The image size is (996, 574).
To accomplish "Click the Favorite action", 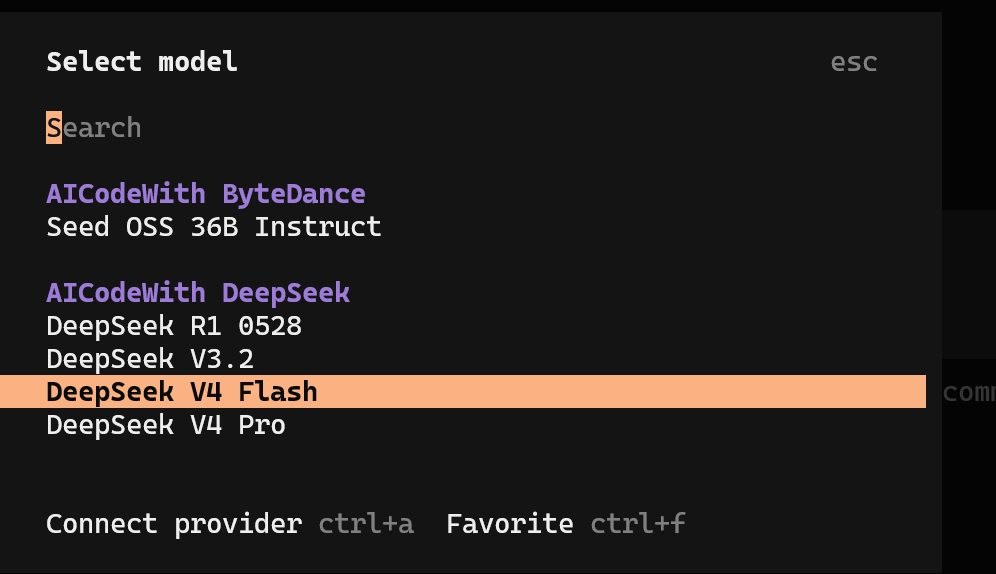I will [x=509, y=524].
